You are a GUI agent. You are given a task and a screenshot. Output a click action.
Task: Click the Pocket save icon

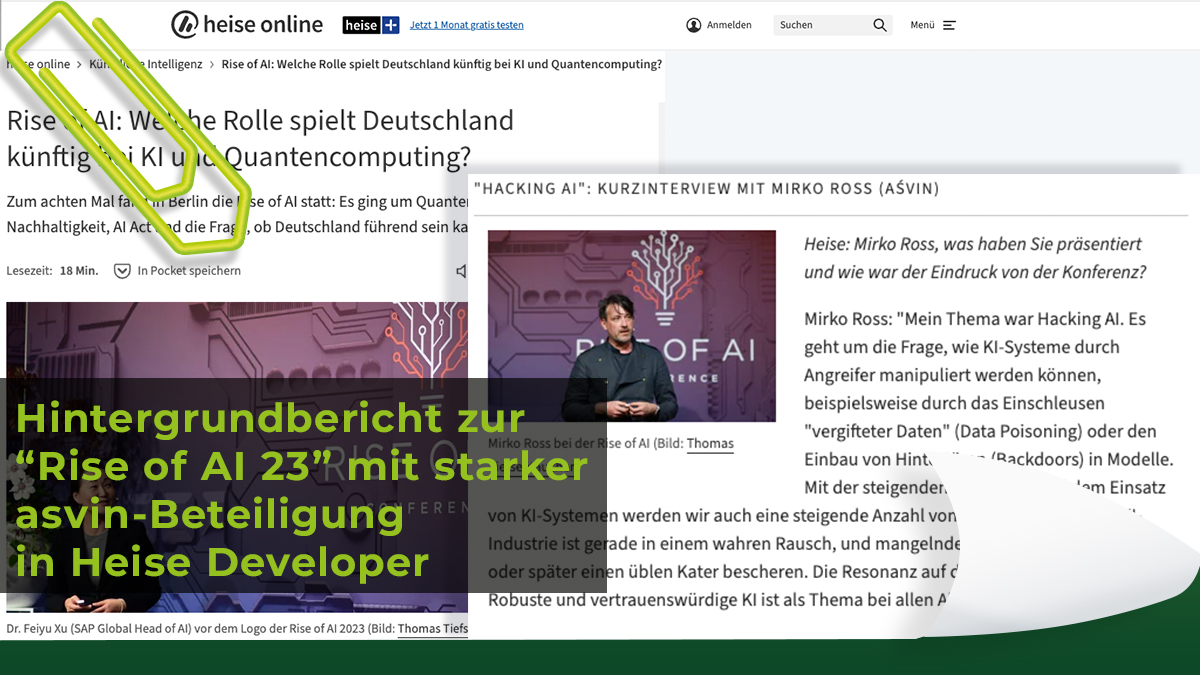coord(122,271)
